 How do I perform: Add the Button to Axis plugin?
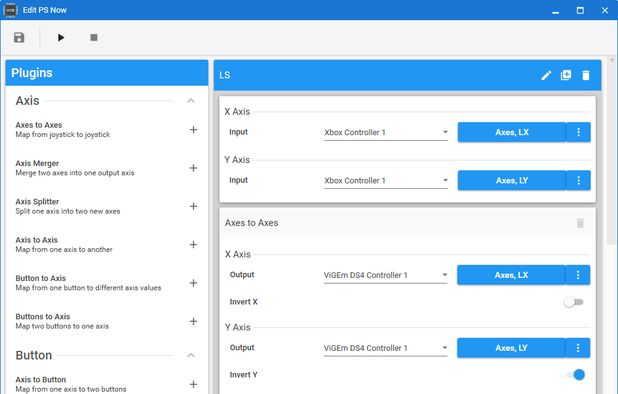pos(193,283)
